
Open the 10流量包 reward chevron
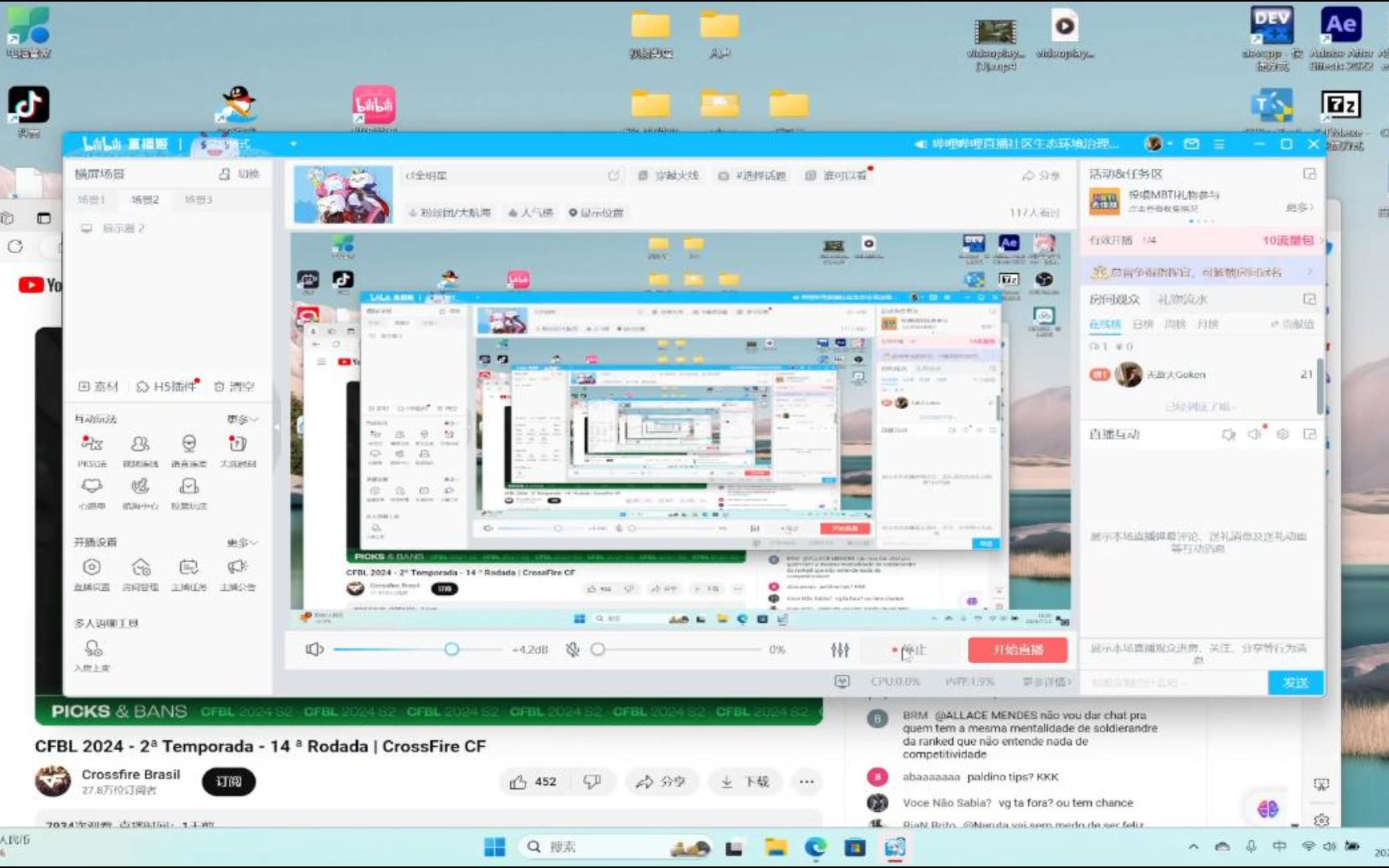(x=1319, y=240)
